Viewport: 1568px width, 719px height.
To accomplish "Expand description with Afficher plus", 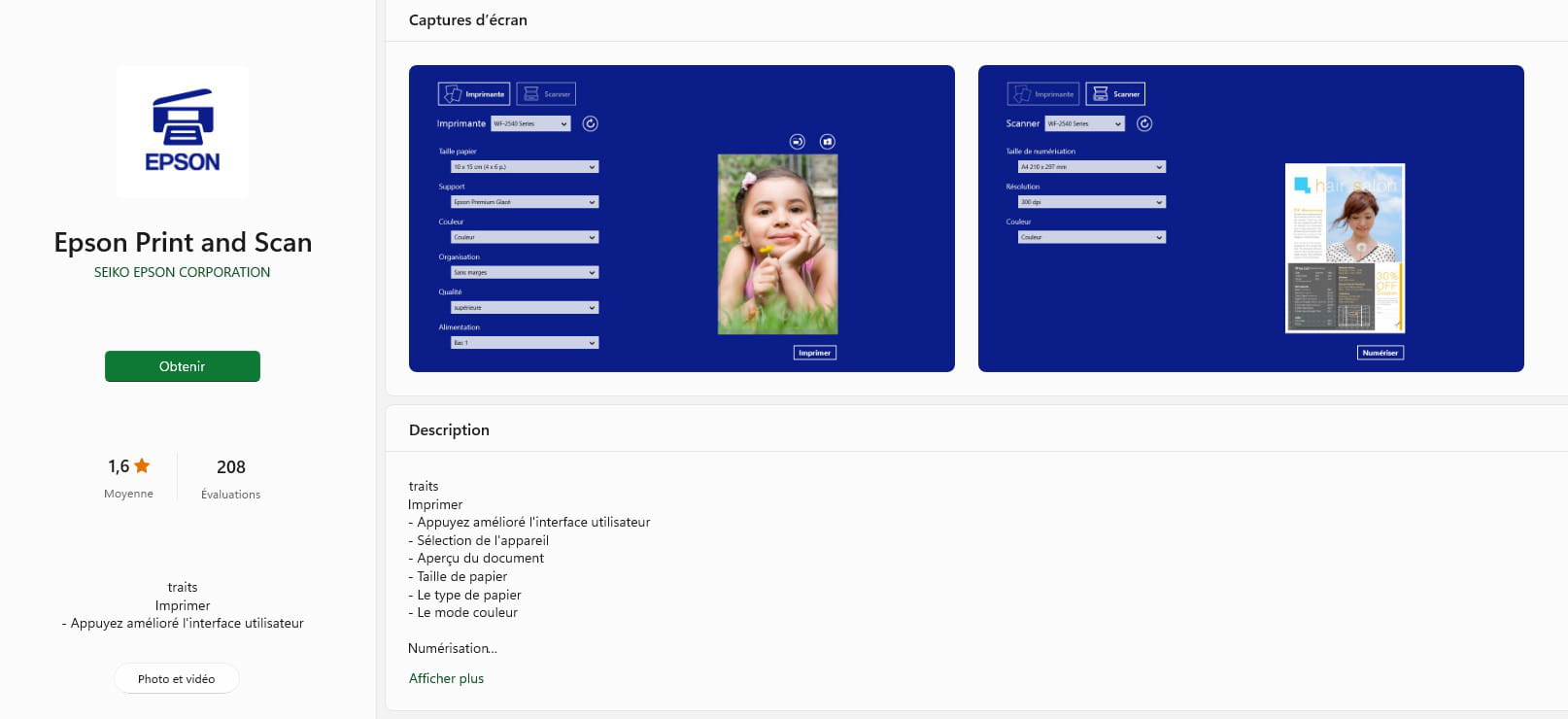I will 446,678.
